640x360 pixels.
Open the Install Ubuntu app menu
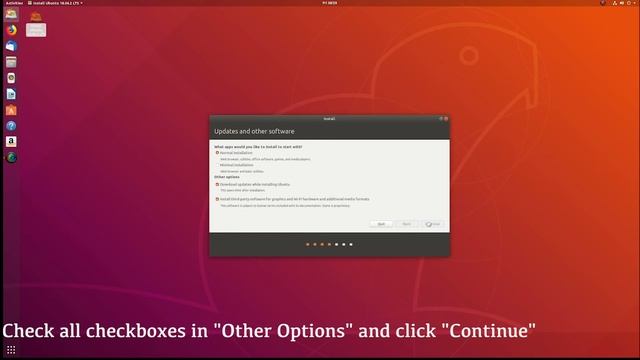coord(55,3)
